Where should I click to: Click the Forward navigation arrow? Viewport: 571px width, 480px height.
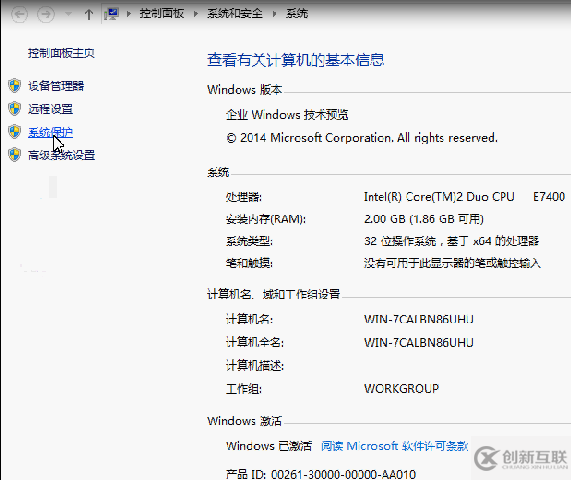46,15
